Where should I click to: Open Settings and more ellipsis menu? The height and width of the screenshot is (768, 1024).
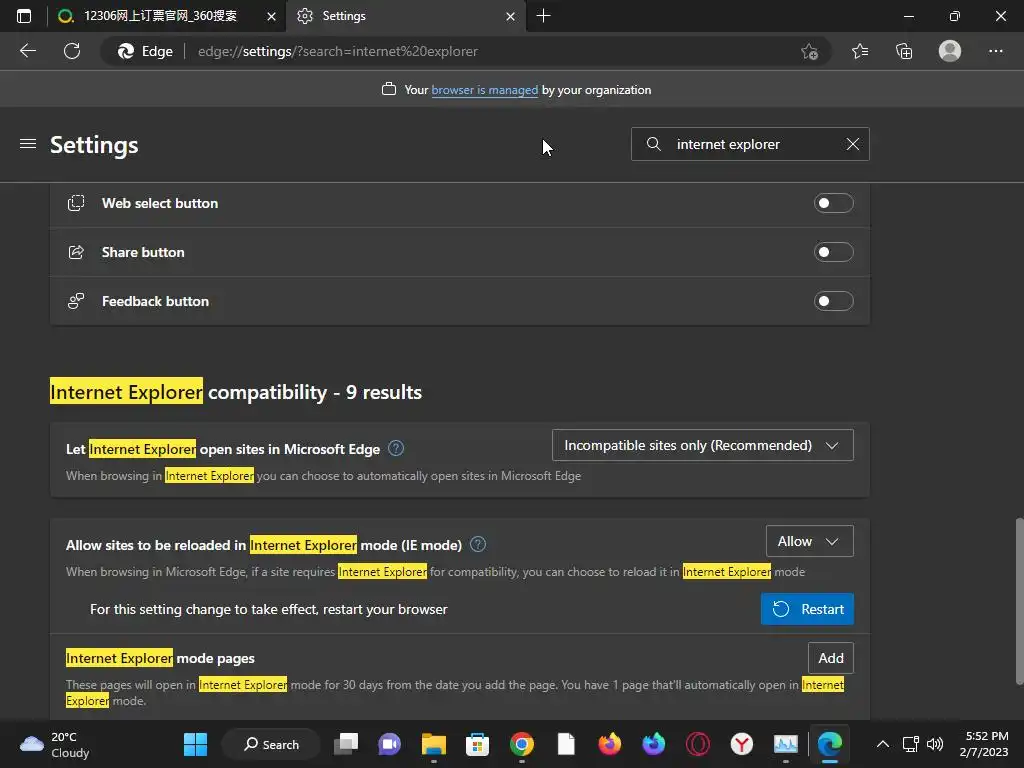995,51
